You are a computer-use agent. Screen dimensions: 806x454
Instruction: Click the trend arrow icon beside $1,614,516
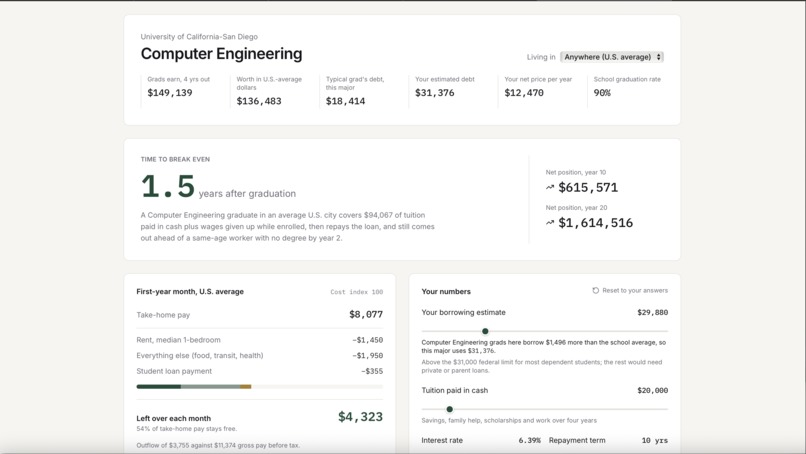(x=550, y=223)
